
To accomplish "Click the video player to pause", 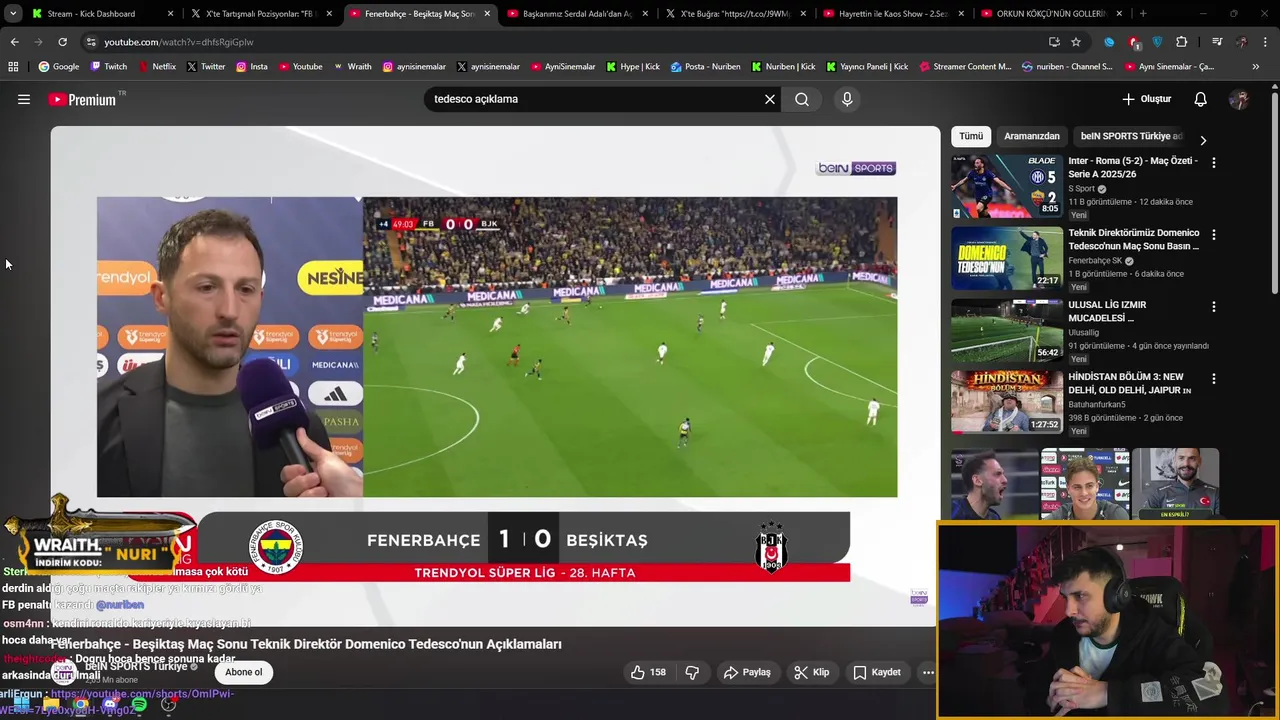I will click(x=496, y=375).
